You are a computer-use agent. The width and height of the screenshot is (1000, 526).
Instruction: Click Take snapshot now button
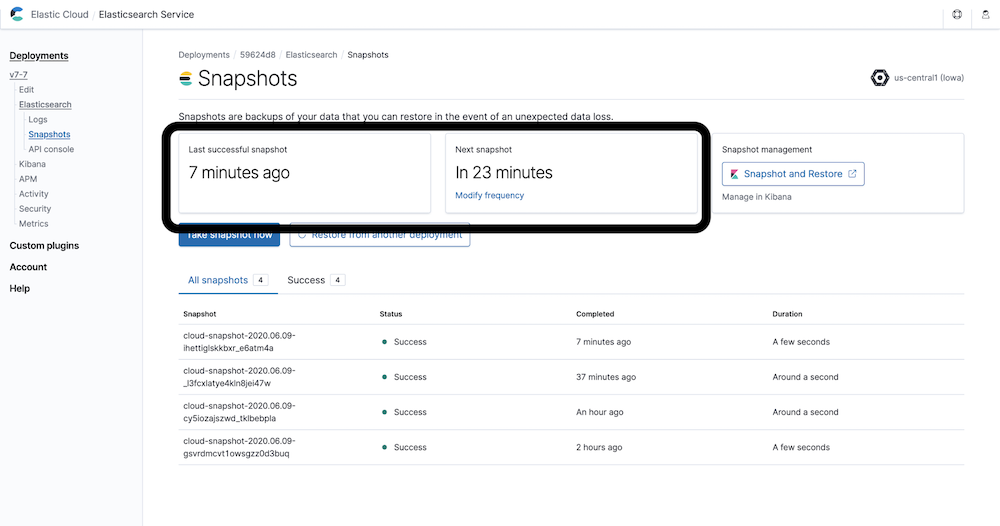(229, 235)
